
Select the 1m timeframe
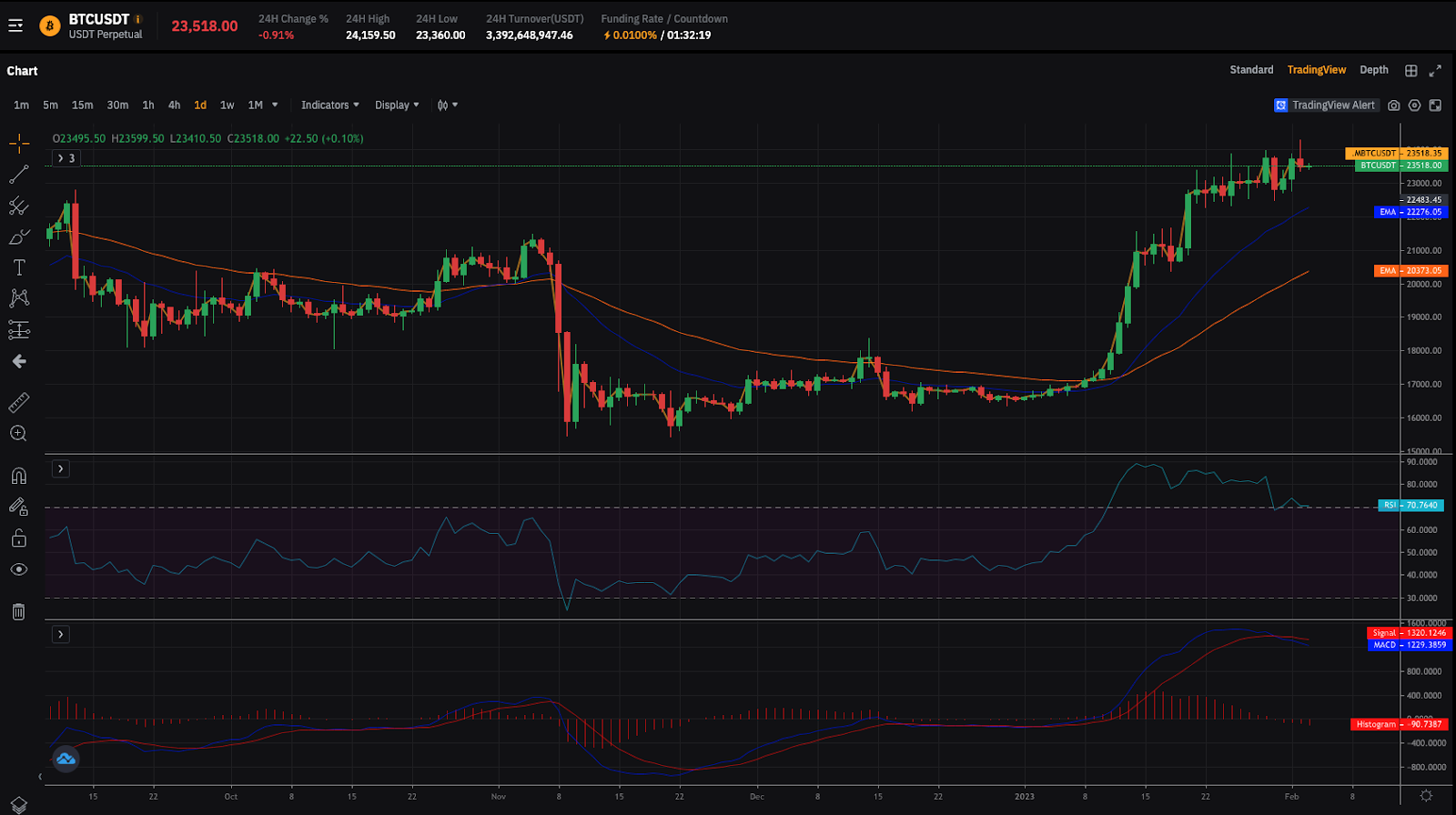[21, 106]
